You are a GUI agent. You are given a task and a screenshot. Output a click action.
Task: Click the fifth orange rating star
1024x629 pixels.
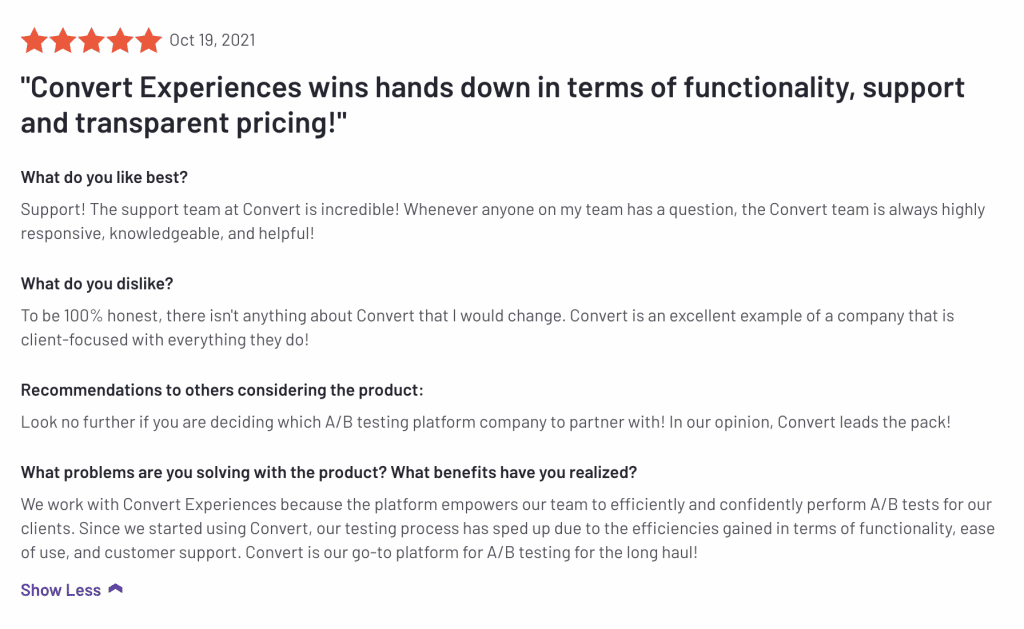(148, 41)
